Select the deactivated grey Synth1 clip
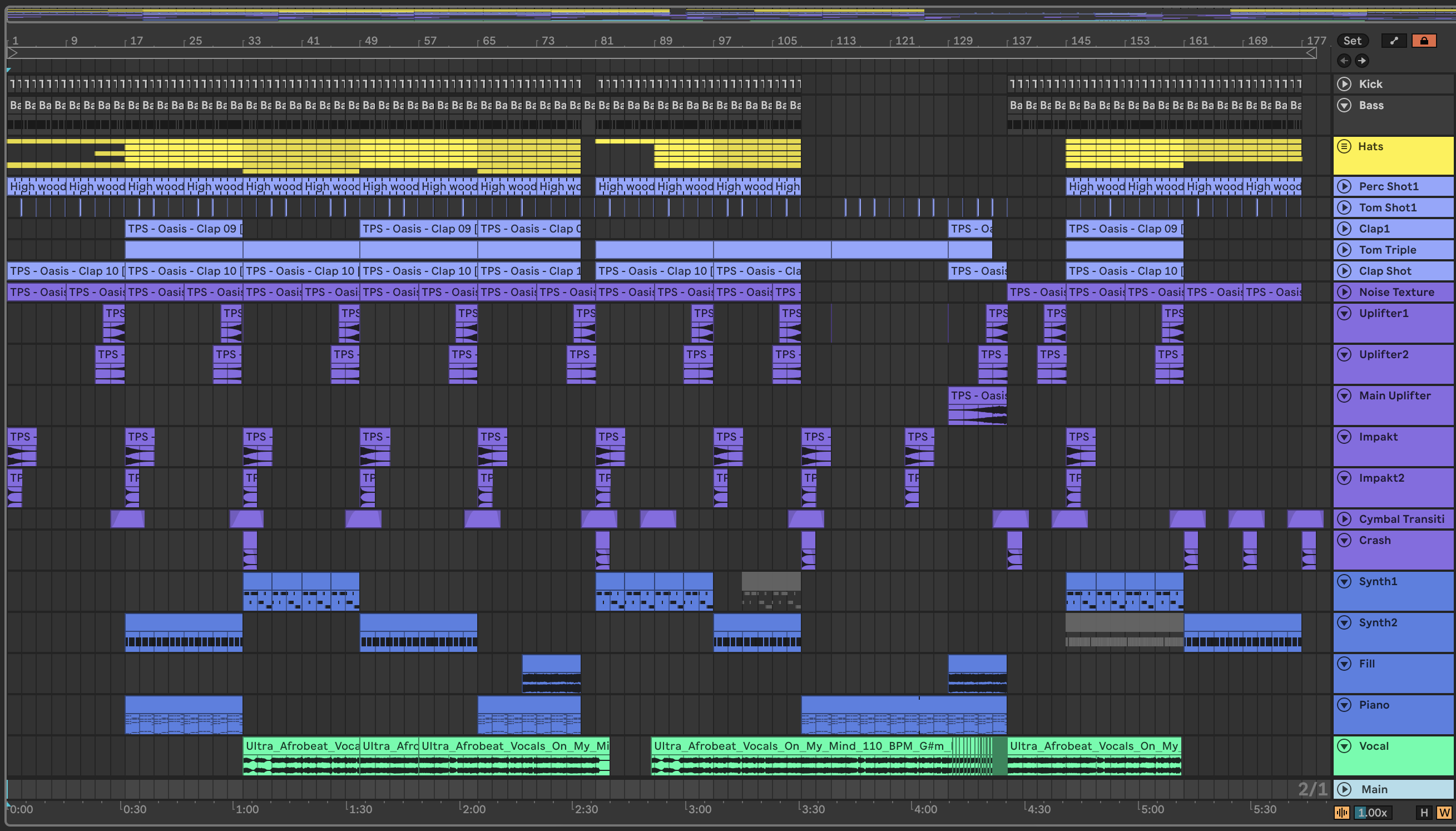The width and height of the screenshot is (1456, 831). 771,591
